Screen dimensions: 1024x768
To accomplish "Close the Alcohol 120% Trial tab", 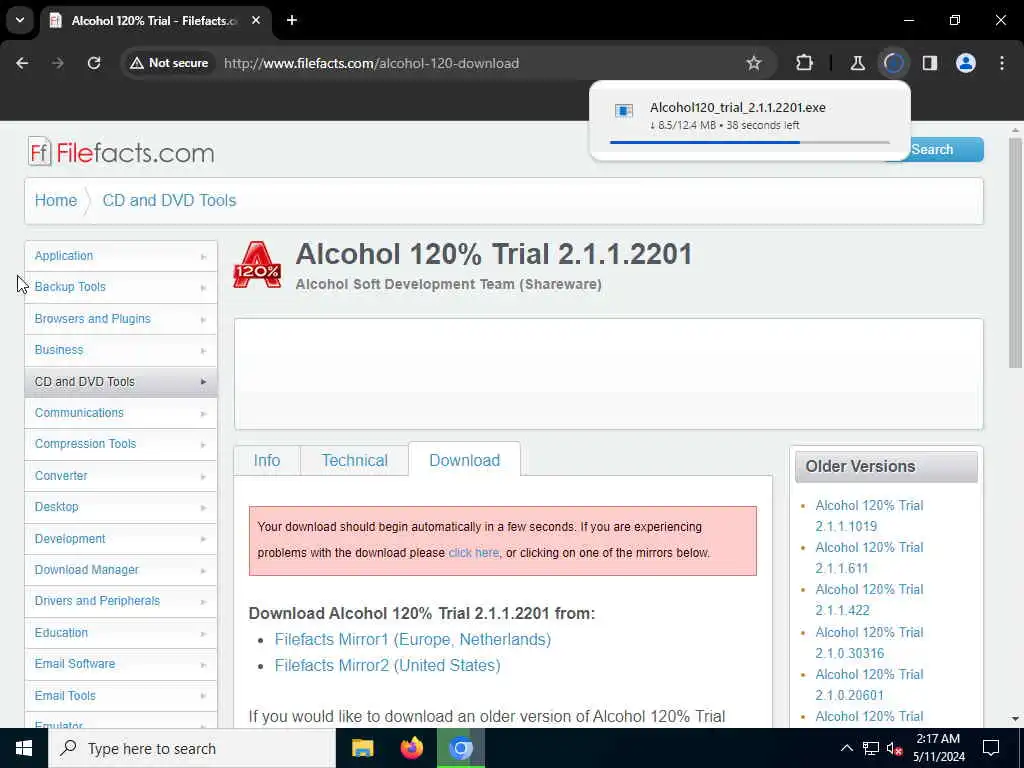I will point(256,20).
